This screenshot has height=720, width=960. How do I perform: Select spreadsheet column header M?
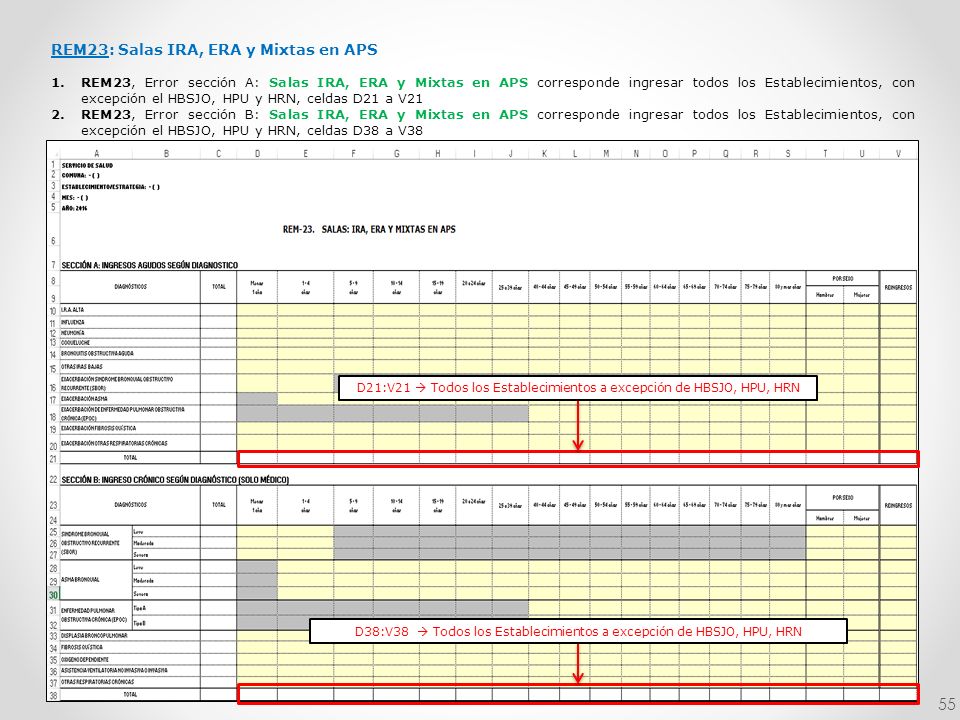(606, 154)
